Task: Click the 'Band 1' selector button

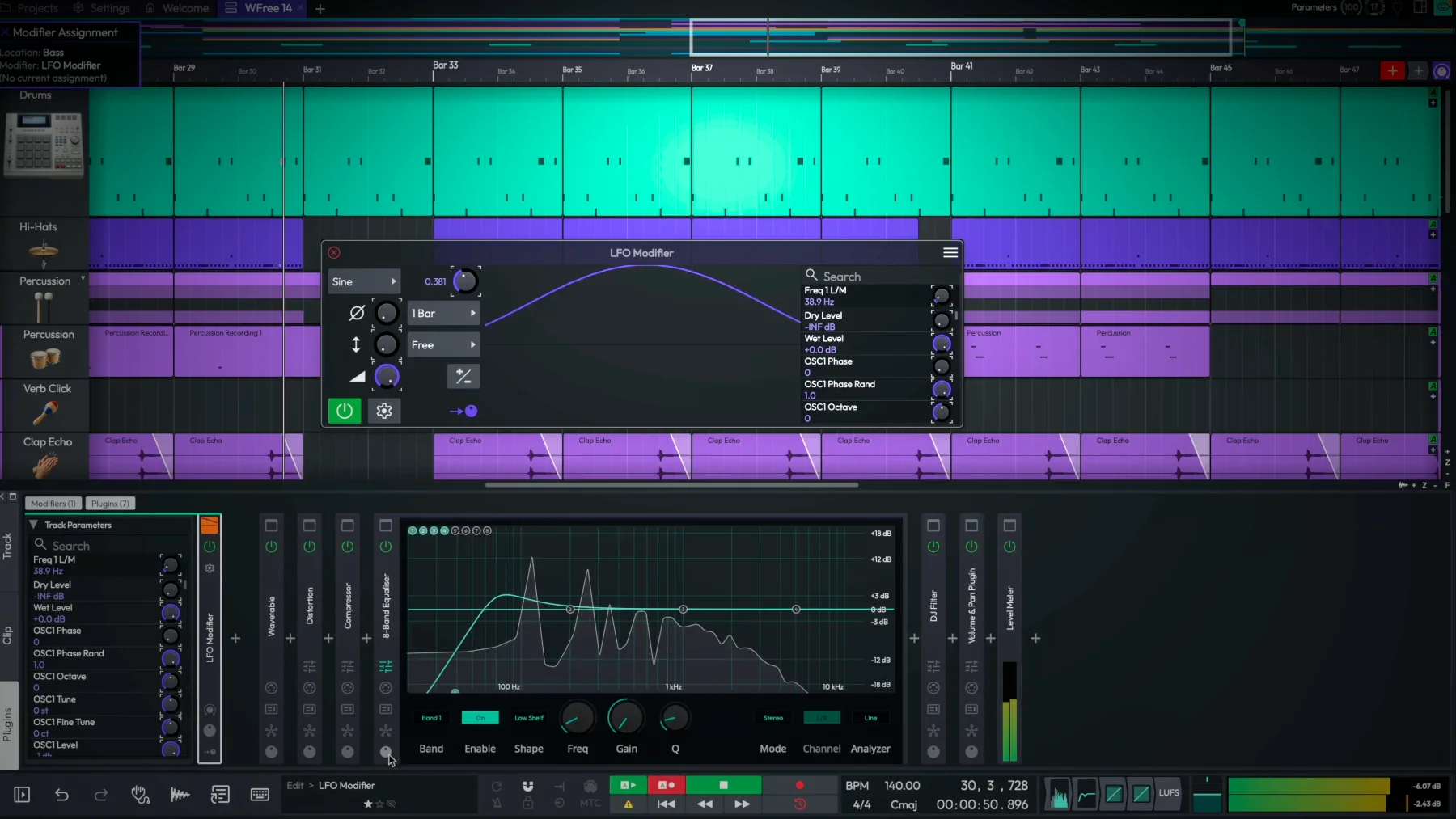Action: 431,718
